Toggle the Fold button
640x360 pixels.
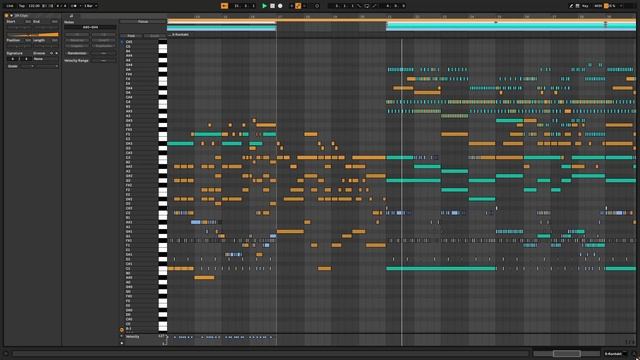point(131,36)
